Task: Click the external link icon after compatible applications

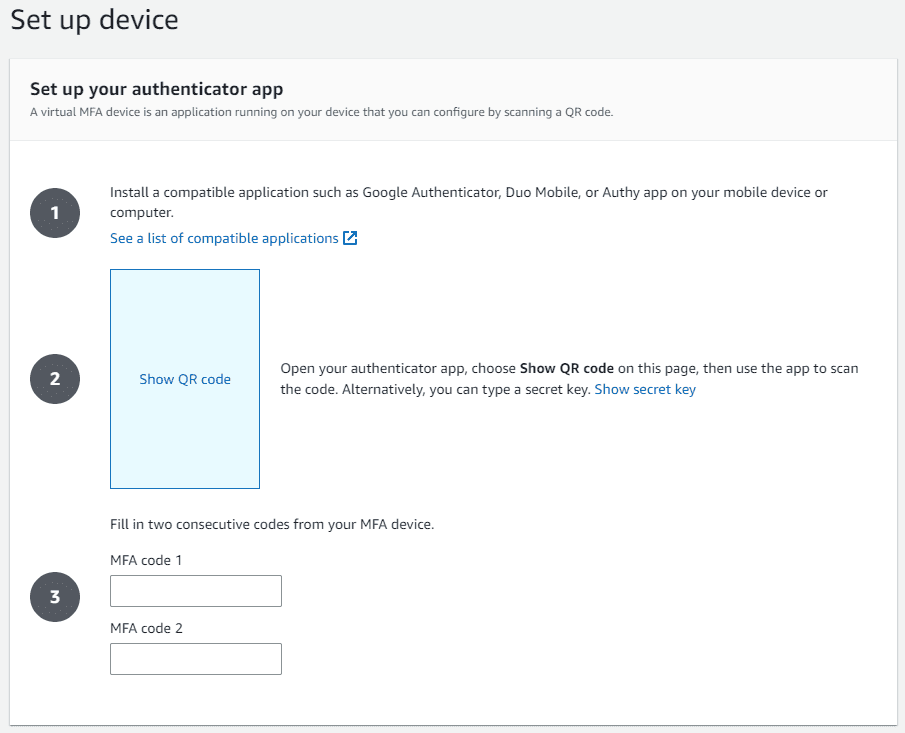Action: [350, 238]
